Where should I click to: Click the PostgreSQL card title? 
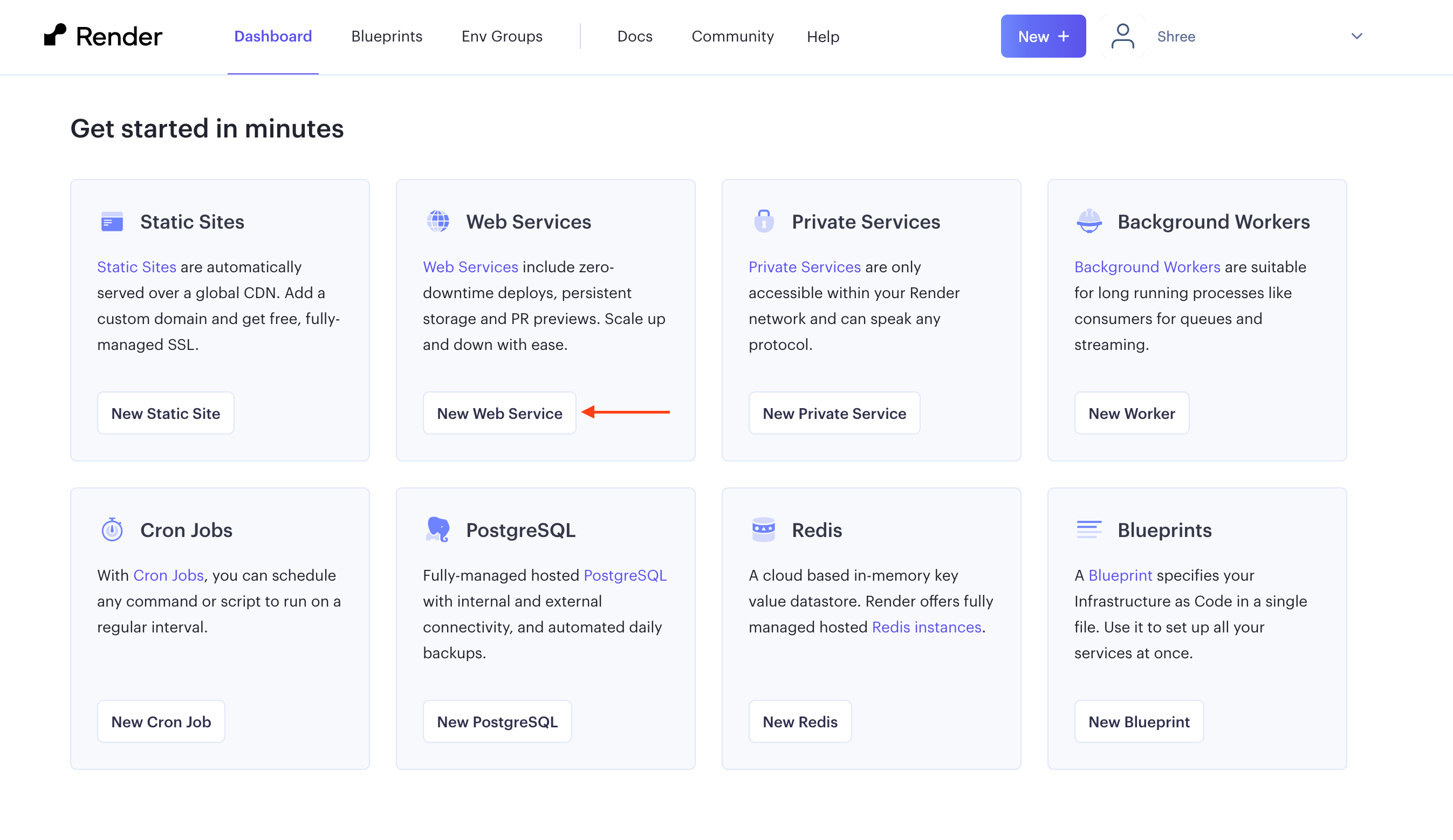[520, 530]
